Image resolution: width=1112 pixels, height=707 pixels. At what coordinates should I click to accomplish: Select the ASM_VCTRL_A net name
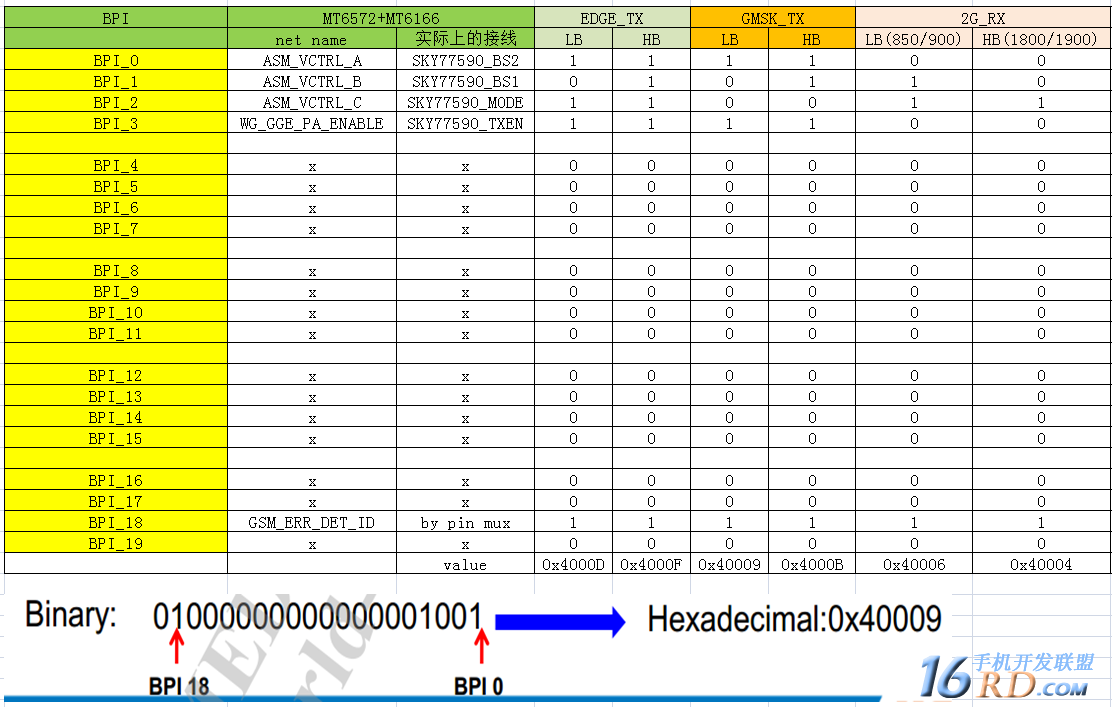(312, 60)
